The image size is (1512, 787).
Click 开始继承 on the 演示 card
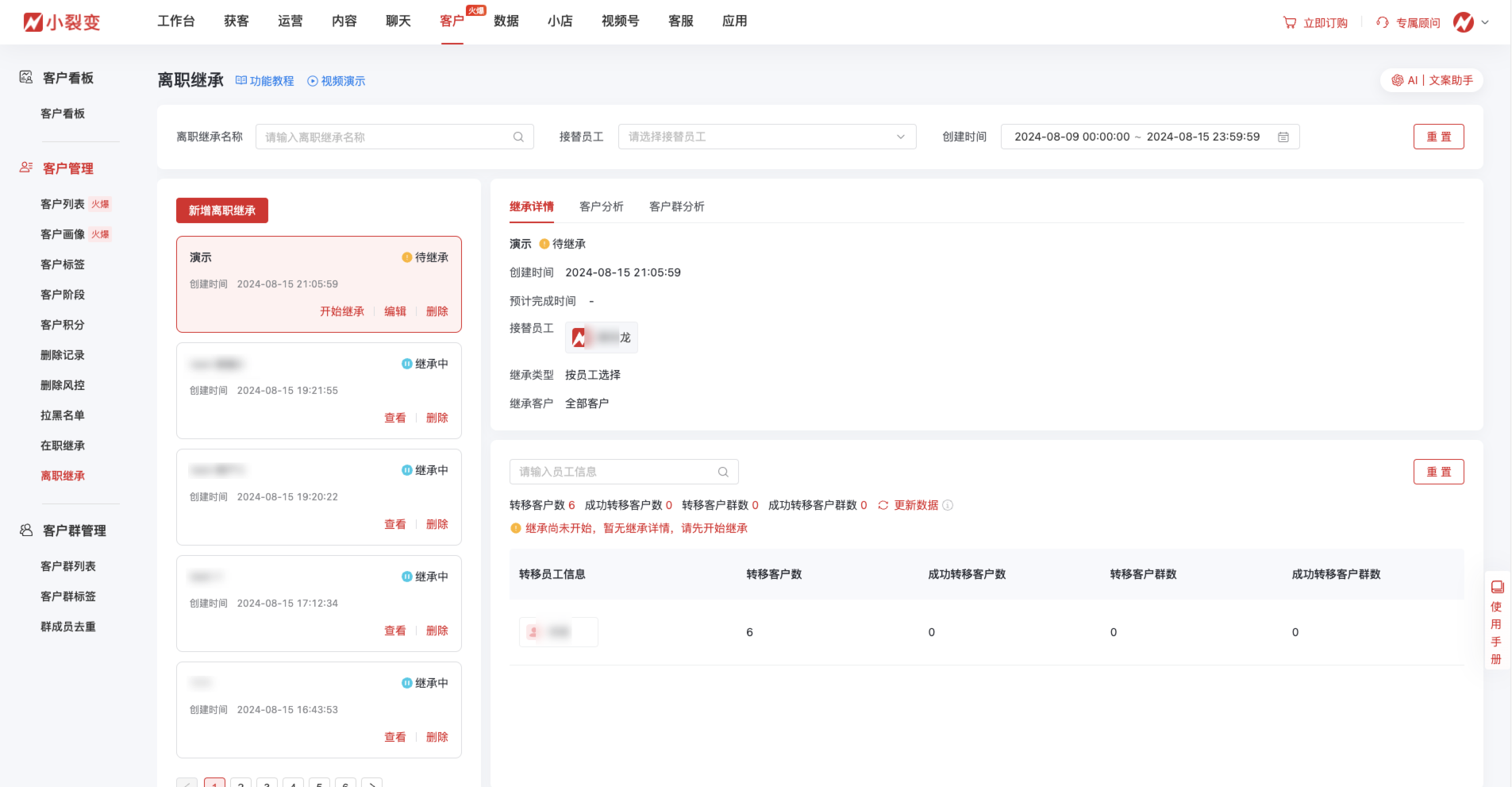(x=342, y=311)
